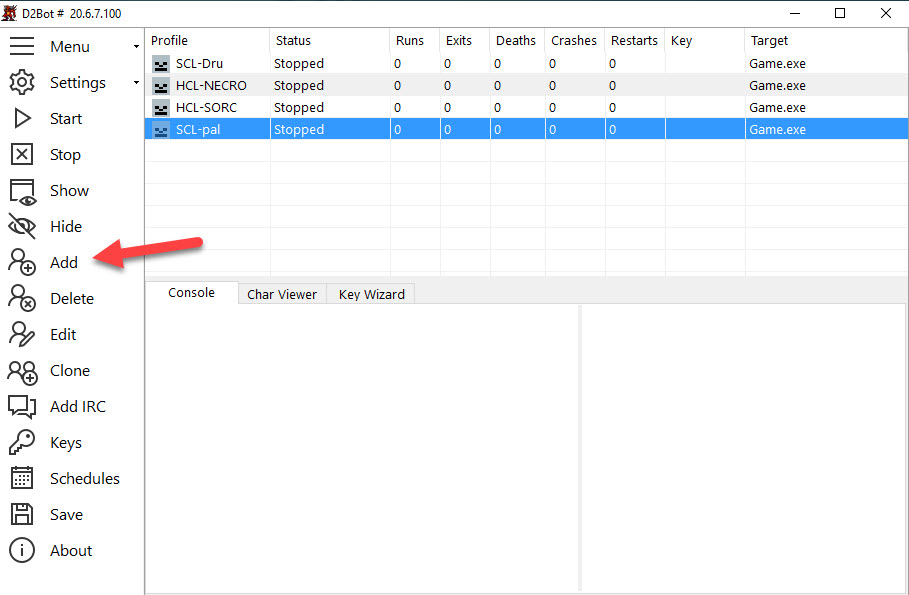Click the Deaths column header
Image resolution: width=909 pixels, height=595 pixels.
(x=517, y=41)
